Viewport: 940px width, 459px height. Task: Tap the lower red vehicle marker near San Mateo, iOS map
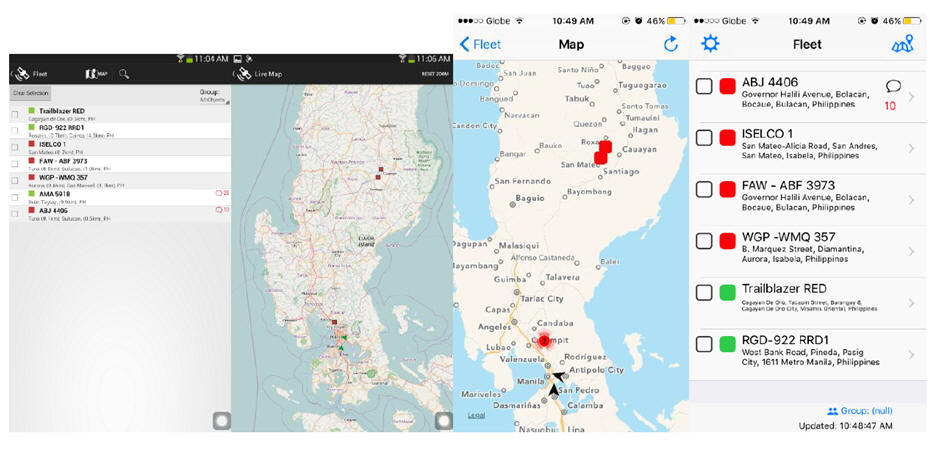point(600,158)
